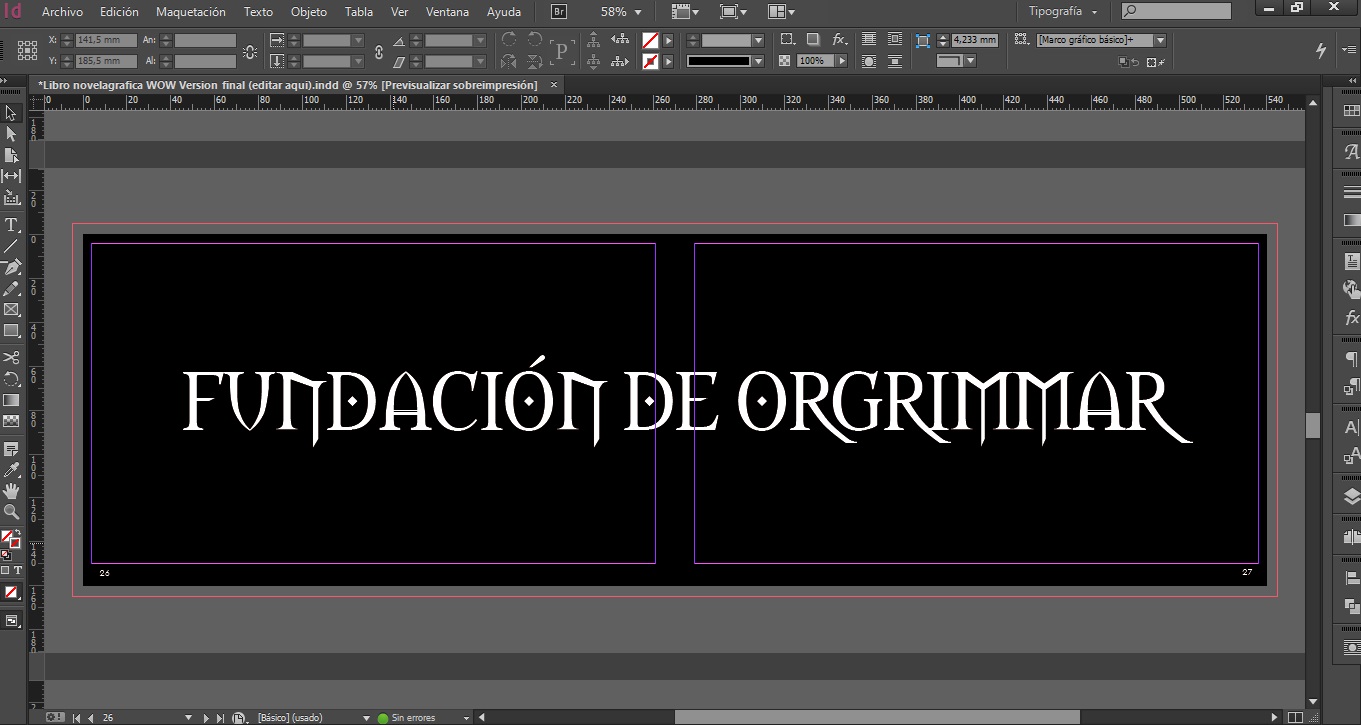Open the Objeto menu

click(x=309, y=12)
